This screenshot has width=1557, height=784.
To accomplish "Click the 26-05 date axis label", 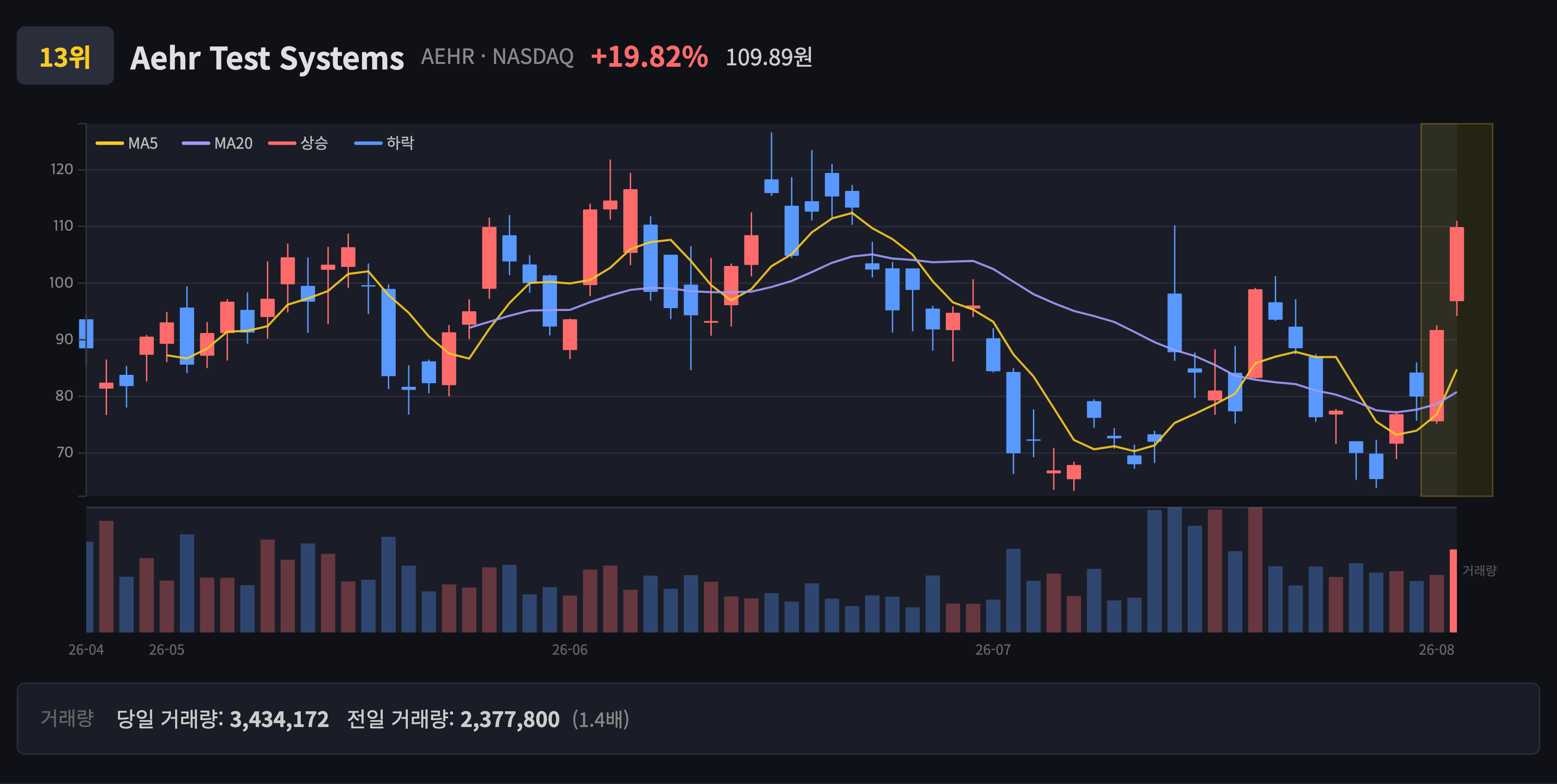I will coord(167,650).
